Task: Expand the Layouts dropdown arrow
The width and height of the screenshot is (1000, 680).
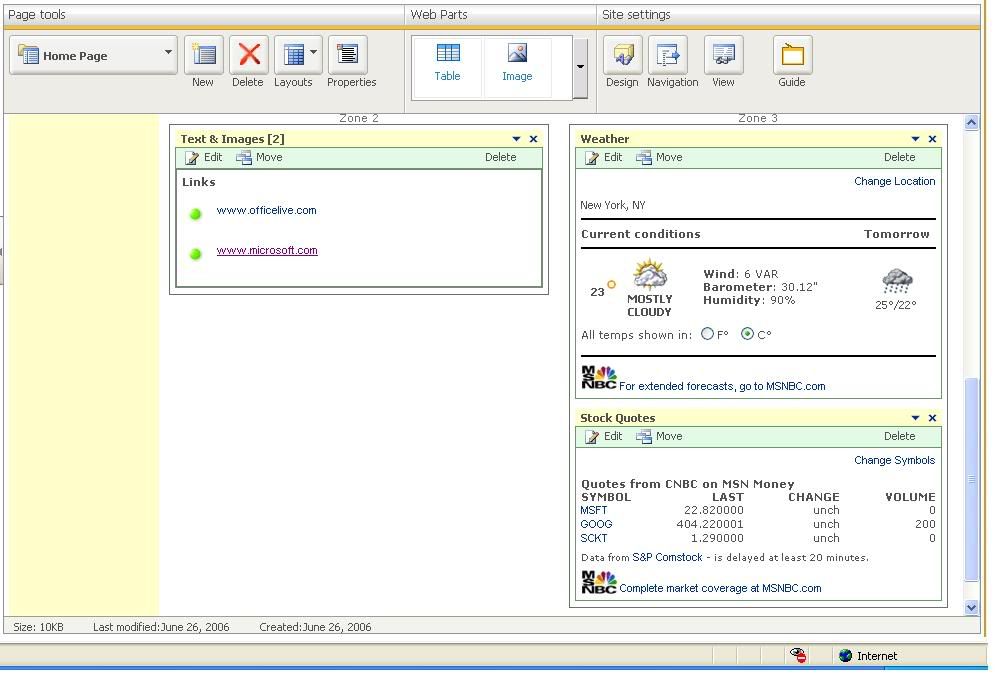Action: pyautogui.click(x=313, y=53)
